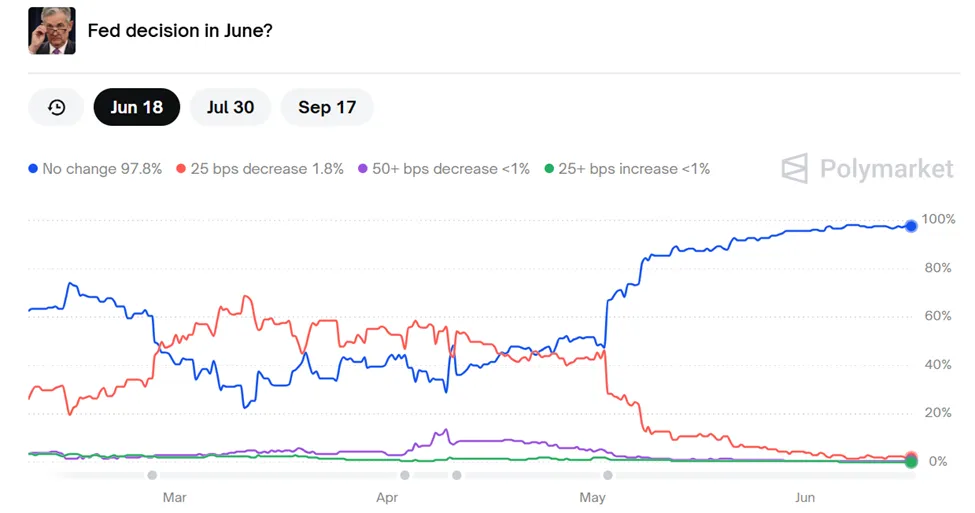Image resolution: width=975 pixels, height=513 pixels.
Task: Click the 'No change 97.8%' legend label
Action: [x=102, y=169]
